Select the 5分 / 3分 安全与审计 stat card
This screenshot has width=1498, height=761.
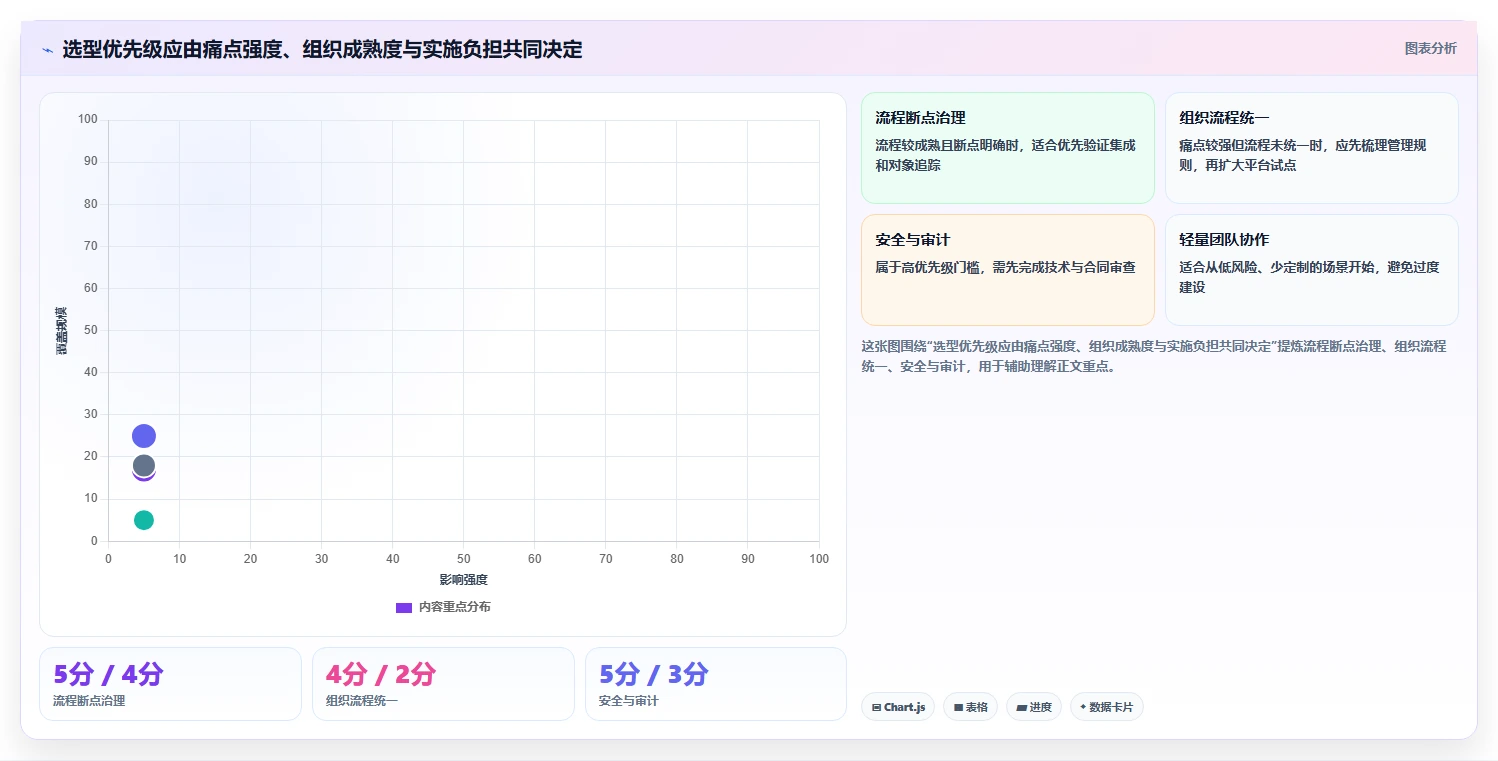pyautogui.click(x=716, y=684)
